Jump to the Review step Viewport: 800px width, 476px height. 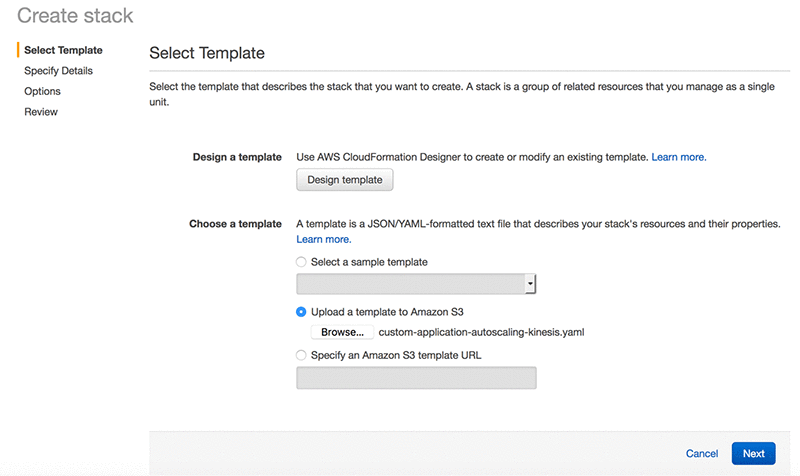coord(41,112)
